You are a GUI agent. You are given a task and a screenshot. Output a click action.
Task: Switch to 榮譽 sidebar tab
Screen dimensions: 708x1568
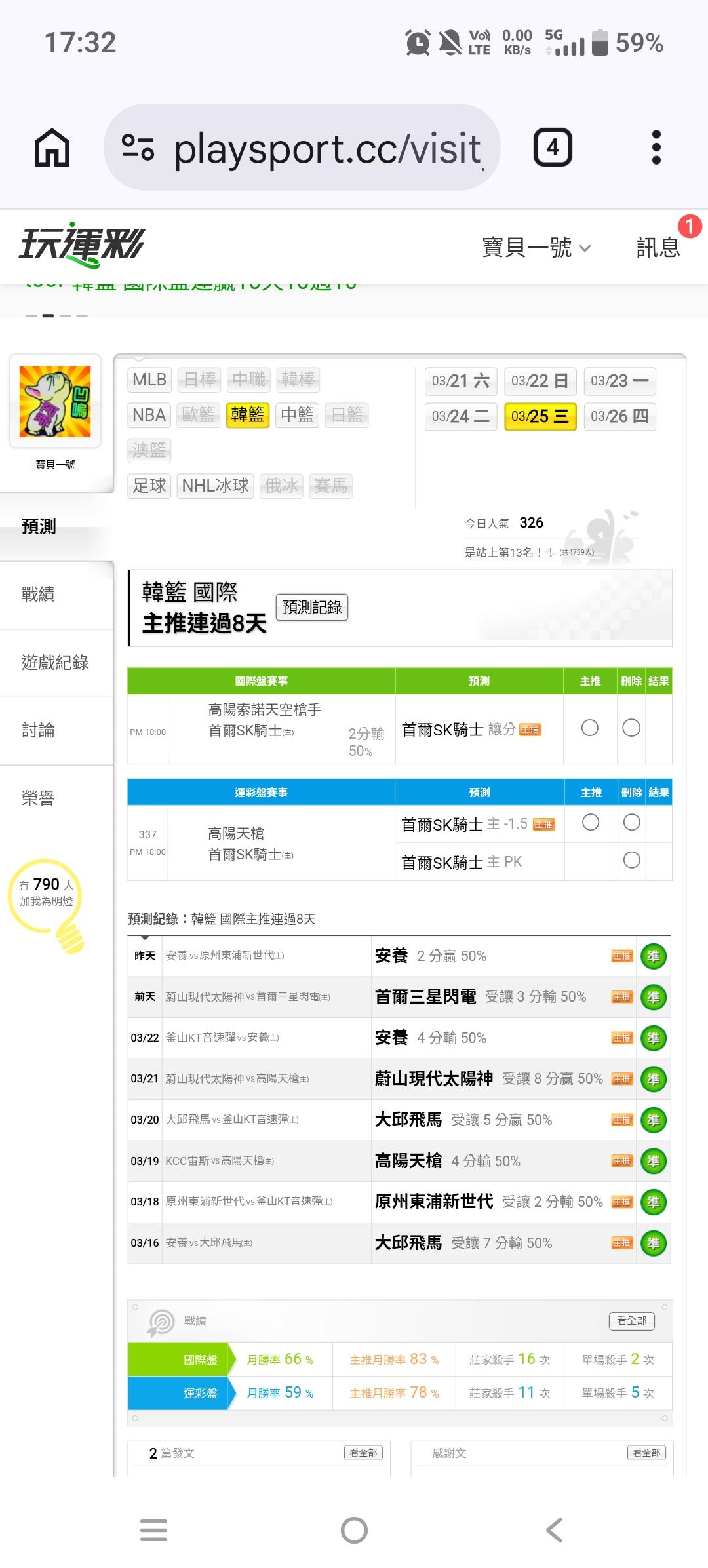[56, 798]
